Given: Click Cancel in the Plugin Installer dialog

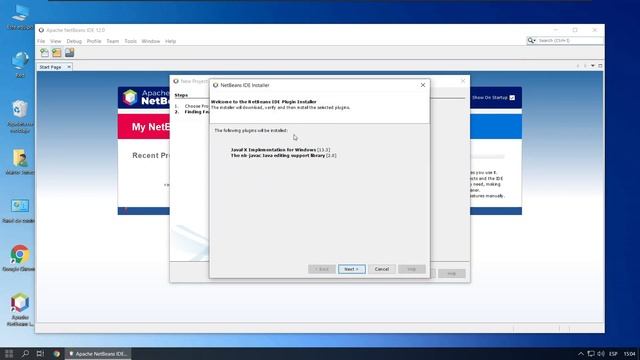Looking at the screenshot, I should click(382, 269).
